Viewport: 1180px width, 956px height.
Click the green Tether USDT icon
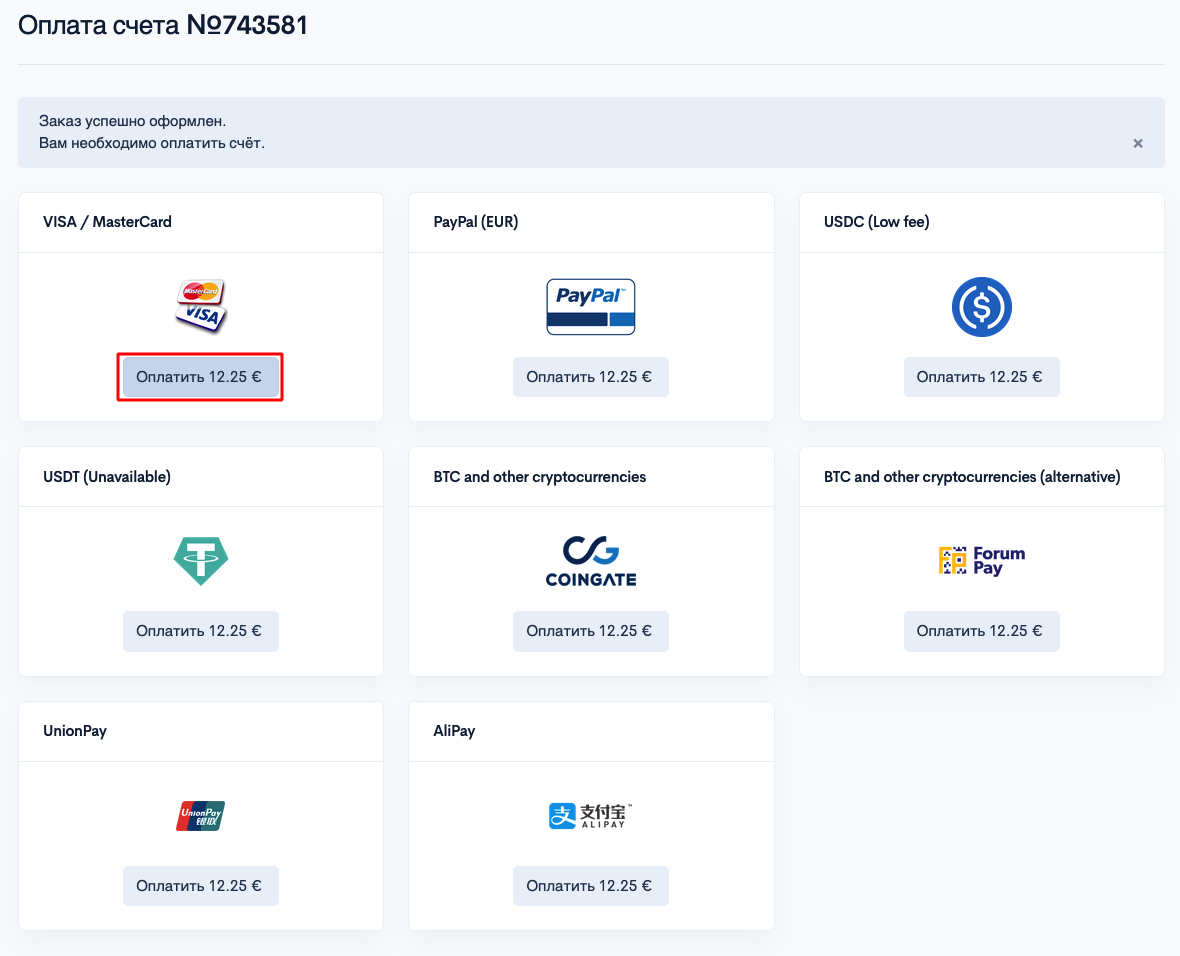[201, 561]
